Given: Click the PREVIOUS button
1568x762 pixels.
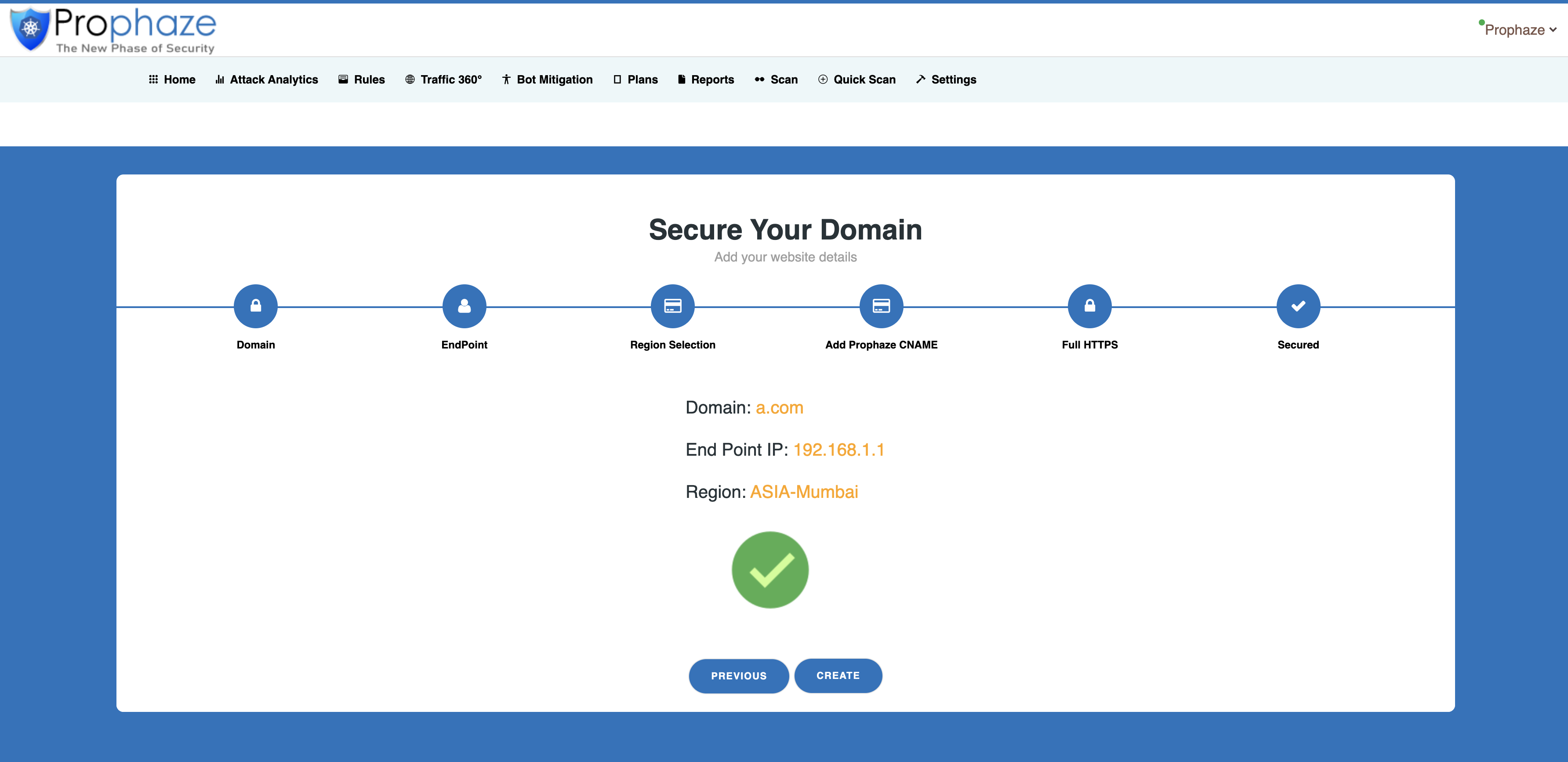Looking at the screenshot, I should tap(738, 675).
